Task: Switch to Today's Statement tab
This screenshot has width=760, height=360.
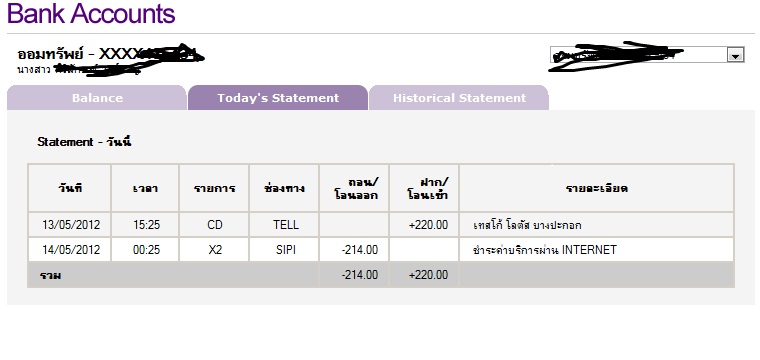Action: [x=278, y=98]
